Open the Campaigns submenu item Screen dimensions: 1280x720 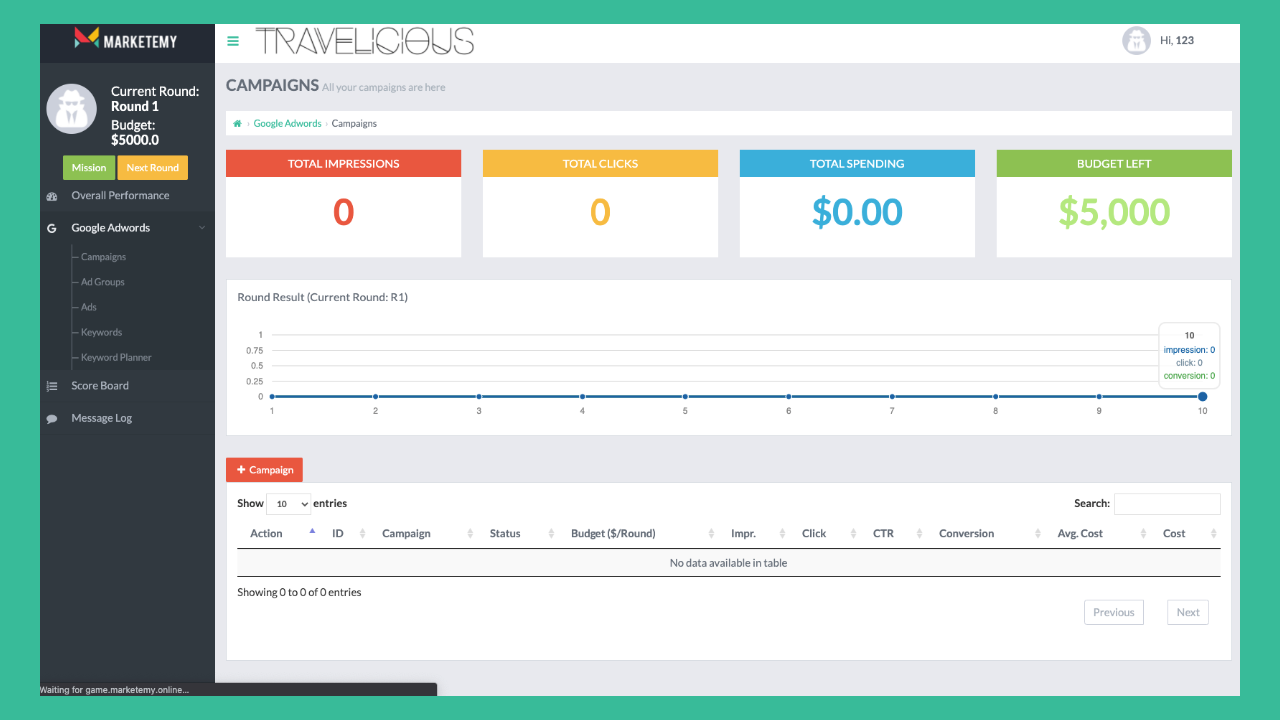[x=103, y=257]
